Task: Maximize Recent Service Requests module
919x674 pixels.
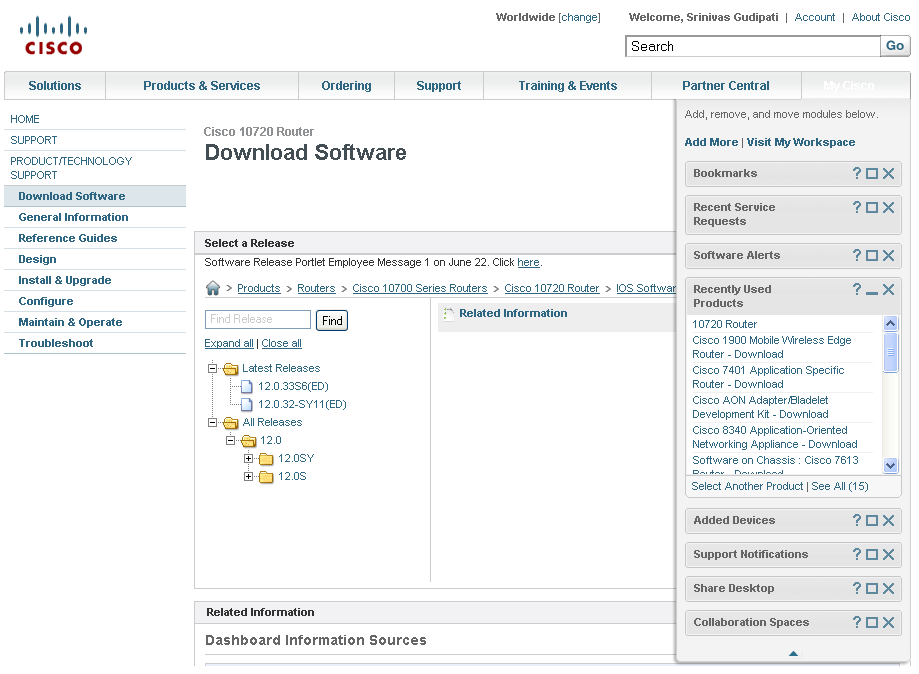Action: [872, 207]
